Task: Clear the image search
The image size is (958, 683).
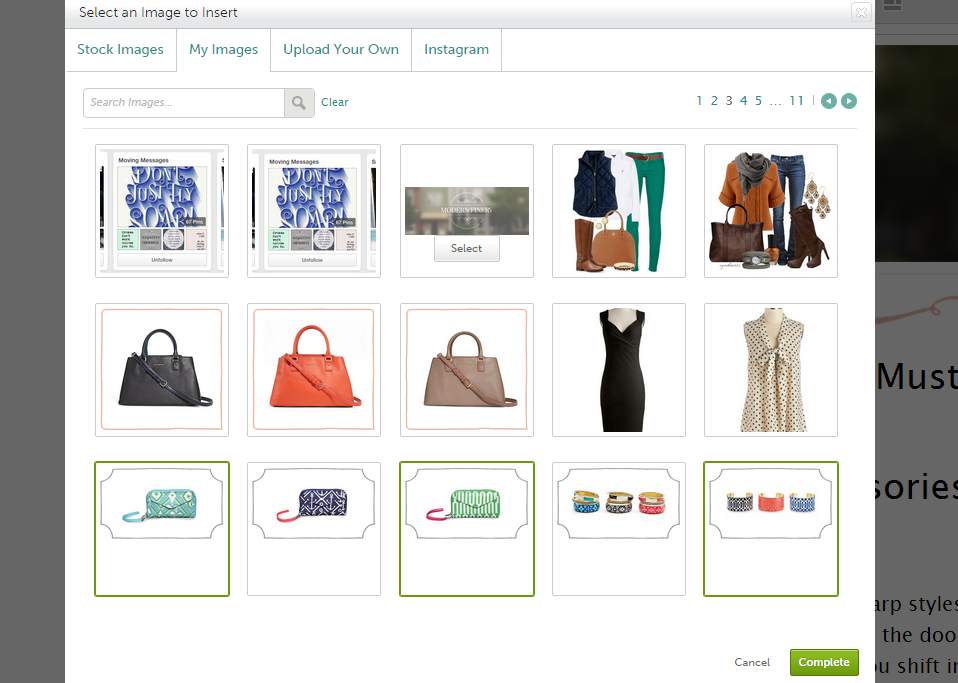Action: (335, 102)
